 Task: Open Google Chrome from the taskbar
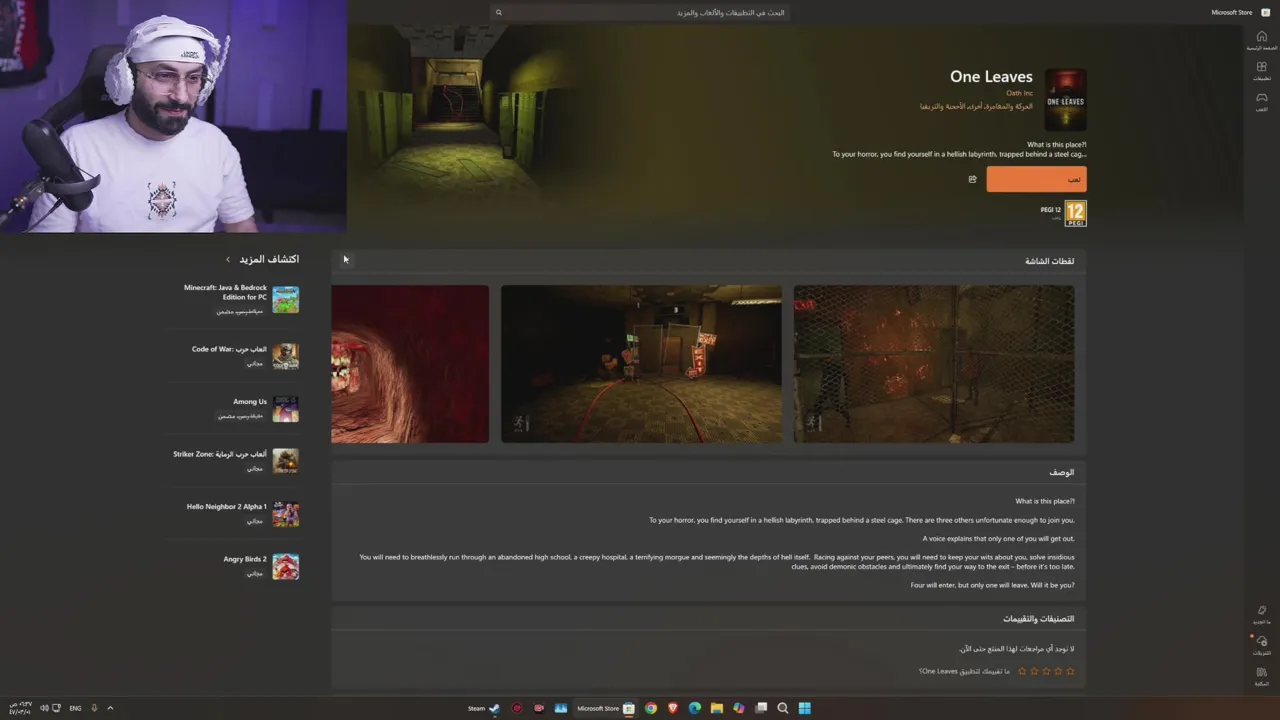pos(651,708)
